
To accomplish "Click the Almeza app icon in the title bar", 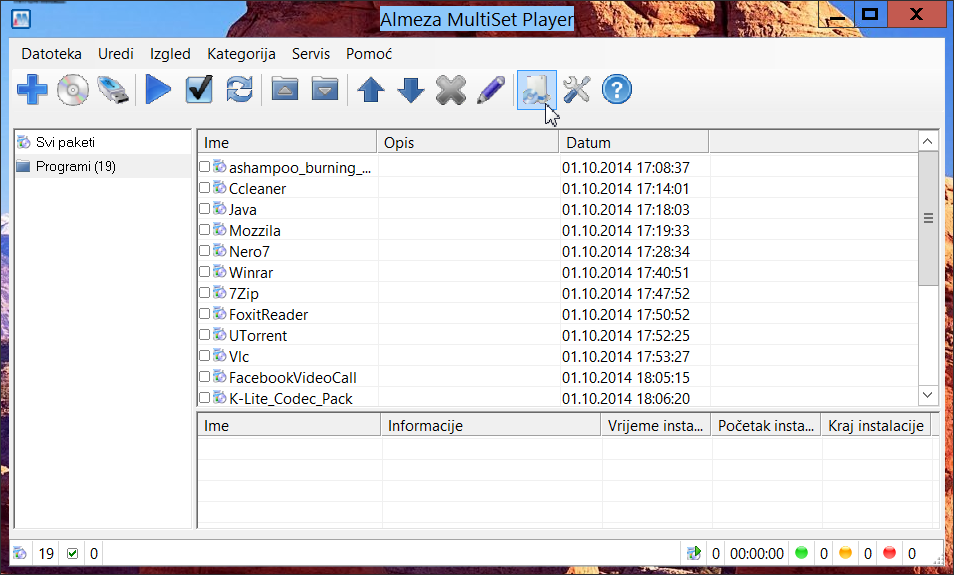I will (21, 18).
